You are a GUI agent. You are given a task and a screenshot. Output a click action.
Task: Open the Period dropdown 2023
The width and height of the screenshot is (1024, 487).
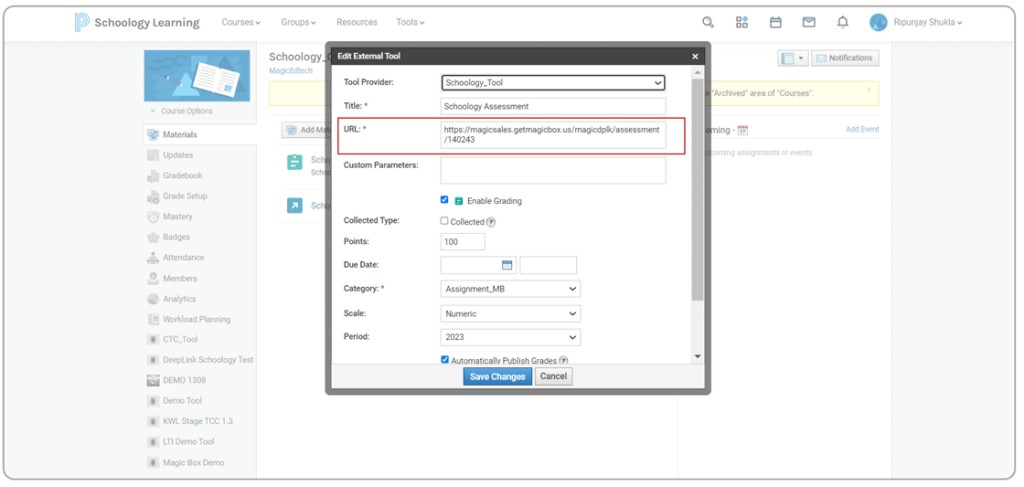(511, 338)
